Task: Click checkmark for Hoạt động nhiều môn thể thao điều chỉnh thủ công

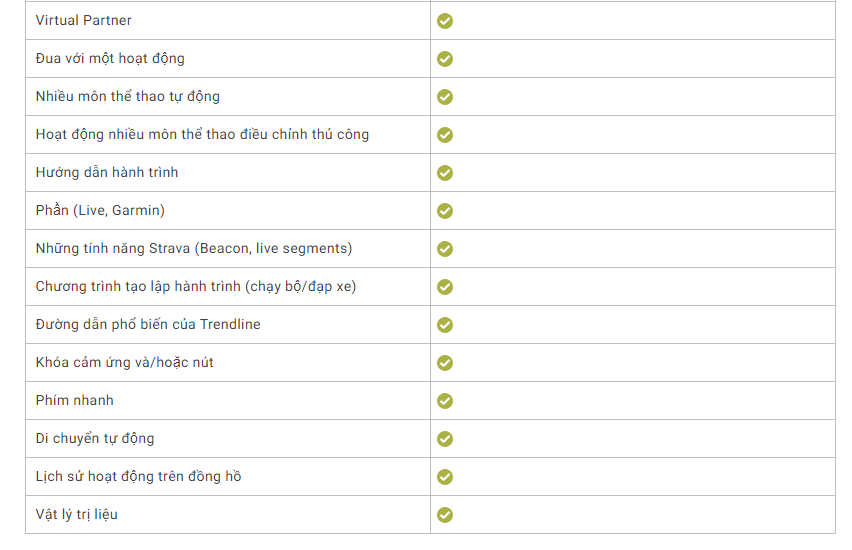Action: pos(444,135)
